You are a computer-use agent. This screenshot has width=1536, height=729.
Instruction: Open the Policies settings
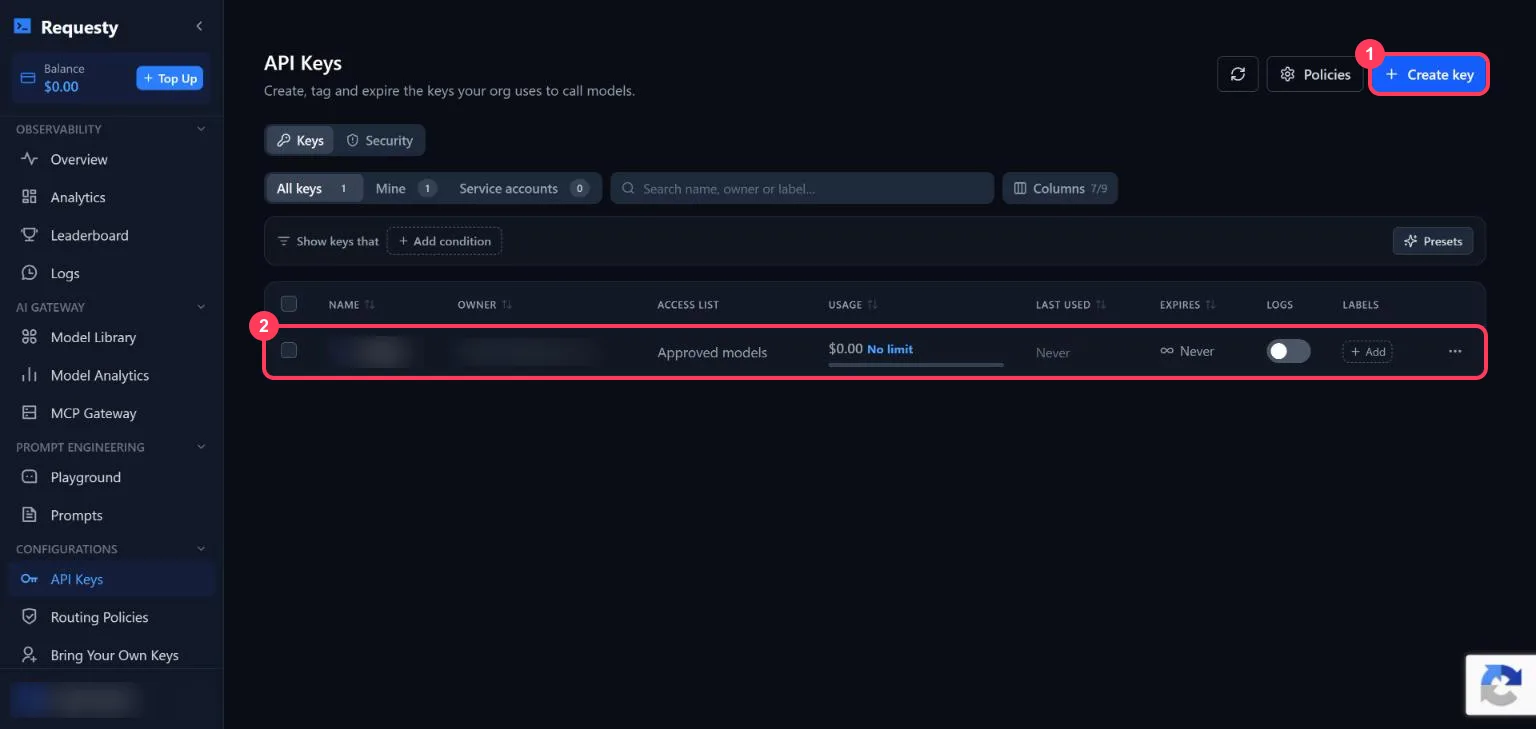click(x=1315, y=74)
